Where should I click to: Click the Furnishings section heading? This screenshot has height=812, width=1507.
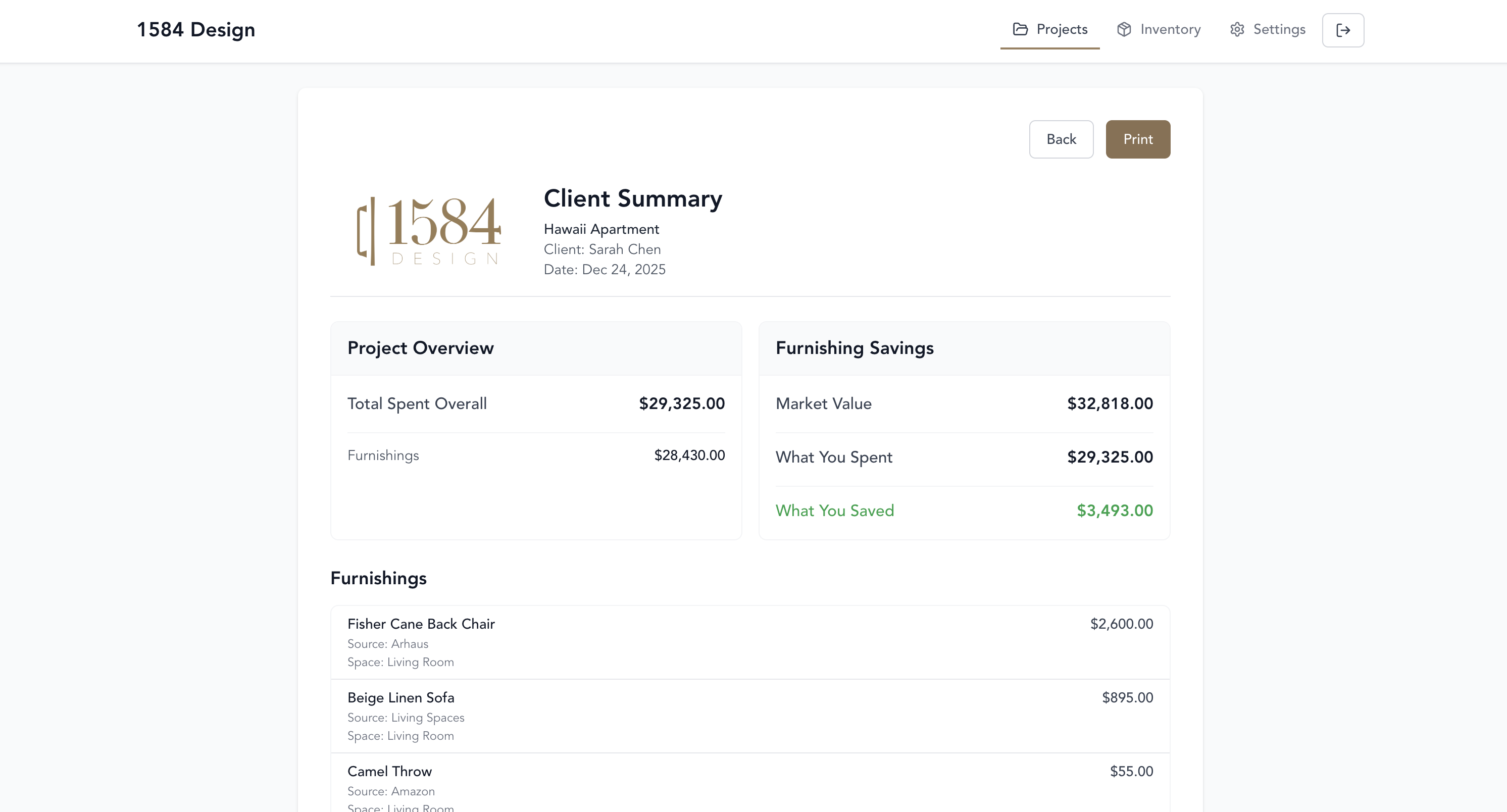[x=378, y=578]
